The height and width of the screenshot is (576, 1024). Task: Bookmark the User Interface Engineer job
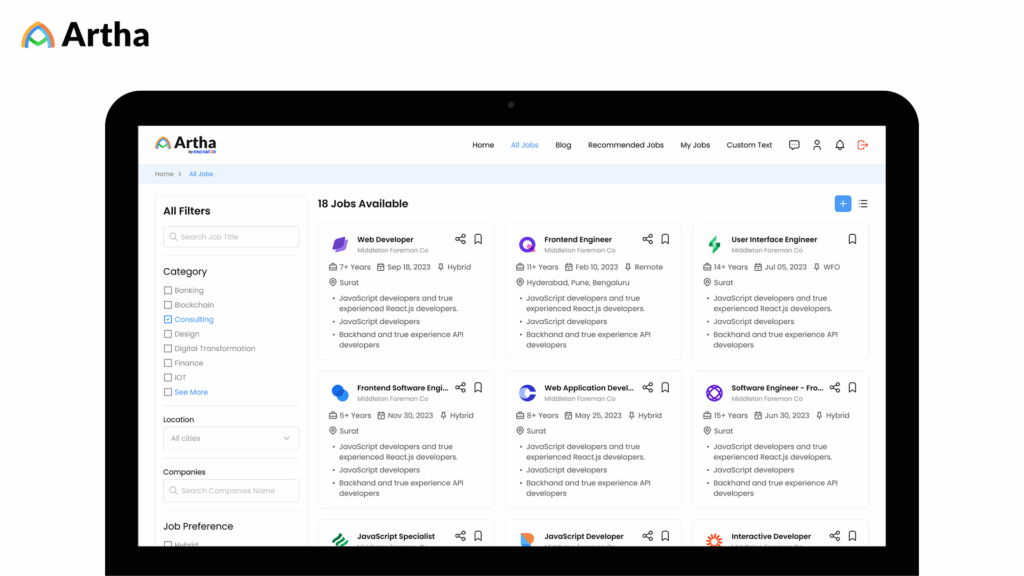pos(852,239)
